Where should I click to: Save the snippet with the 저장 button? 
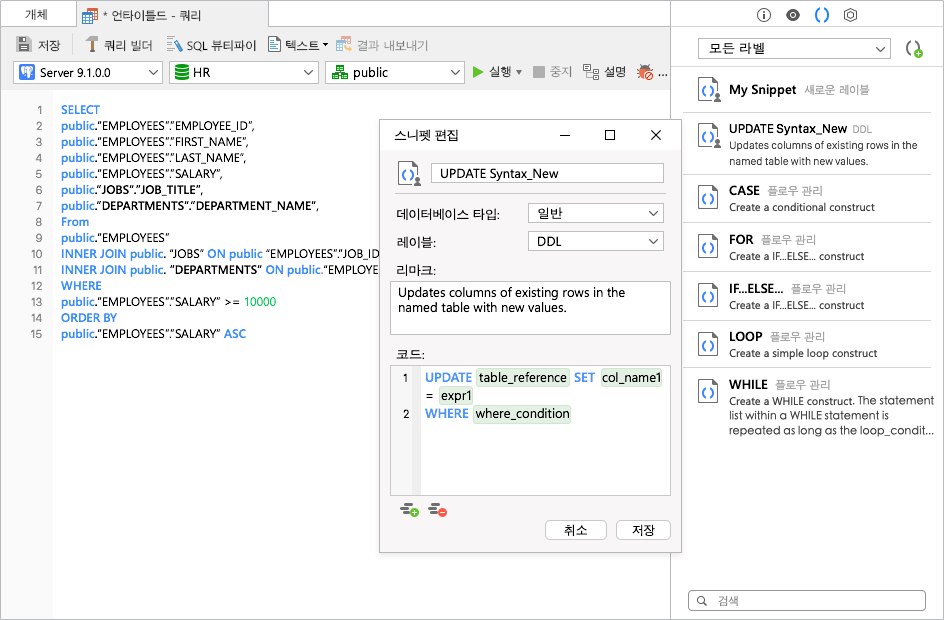[x=643, y=530]
